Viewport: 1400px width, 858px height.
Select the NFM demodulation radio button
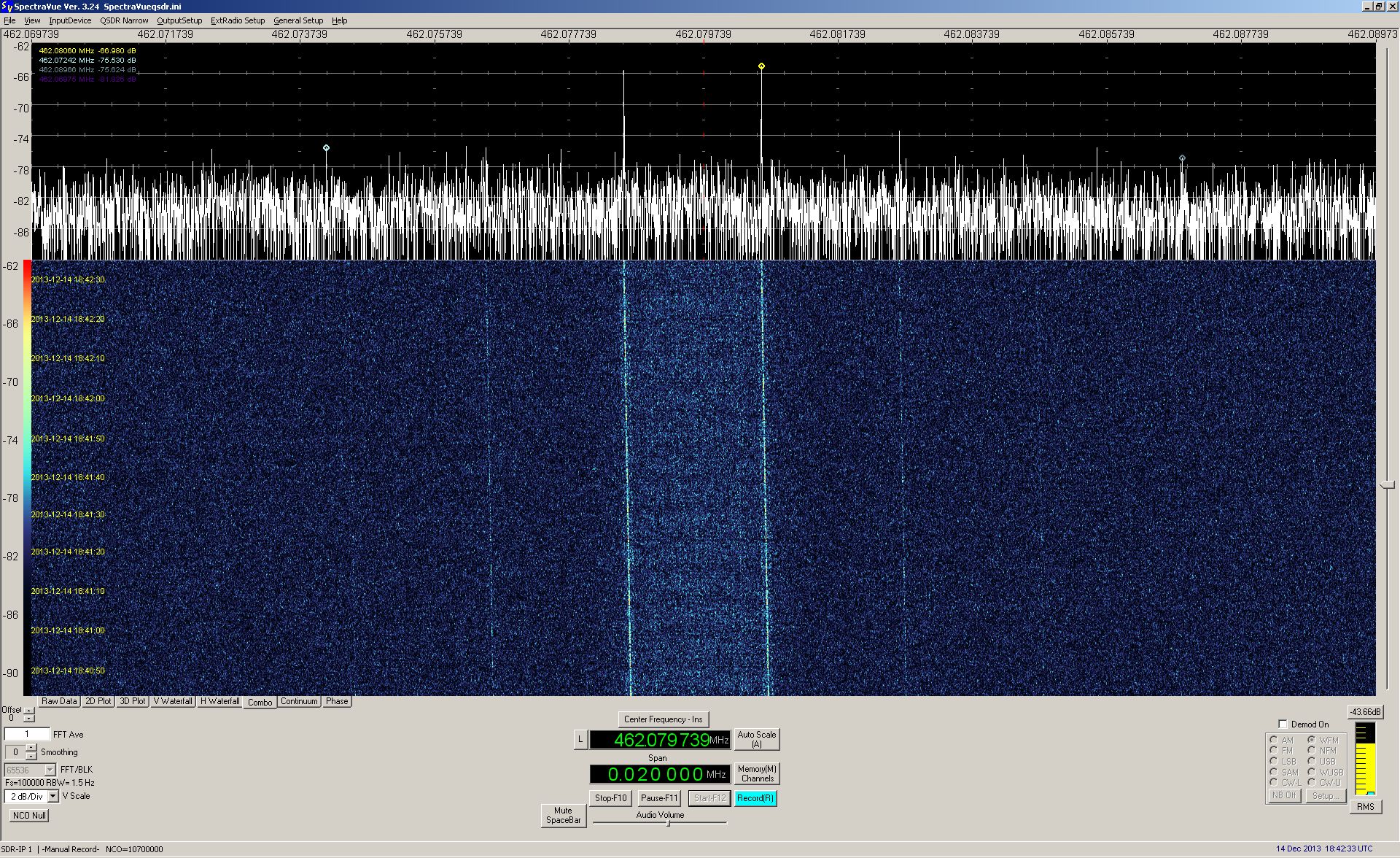(x=1311, y=750)
